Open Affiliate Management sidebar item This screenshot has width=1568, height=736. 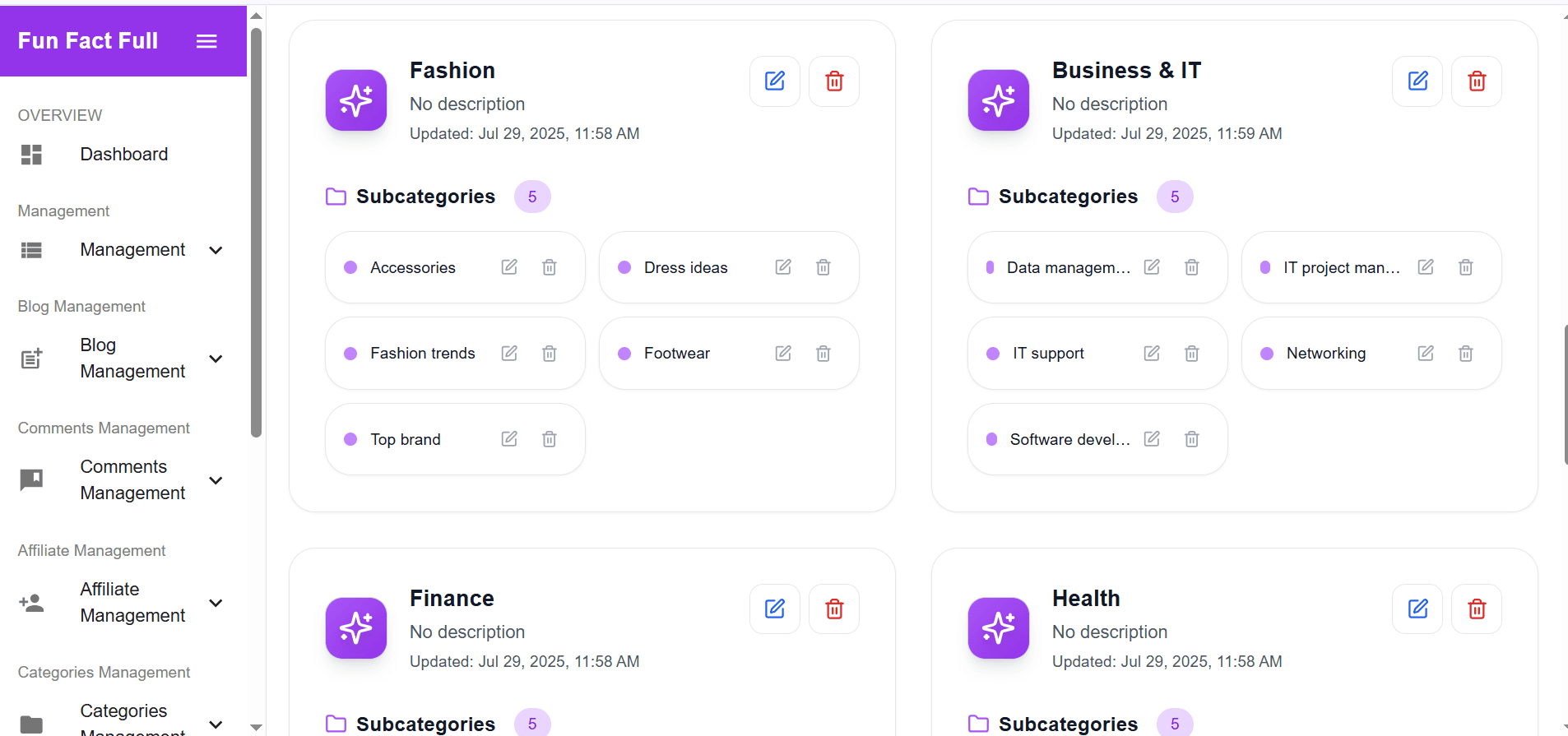click(123, 603)
